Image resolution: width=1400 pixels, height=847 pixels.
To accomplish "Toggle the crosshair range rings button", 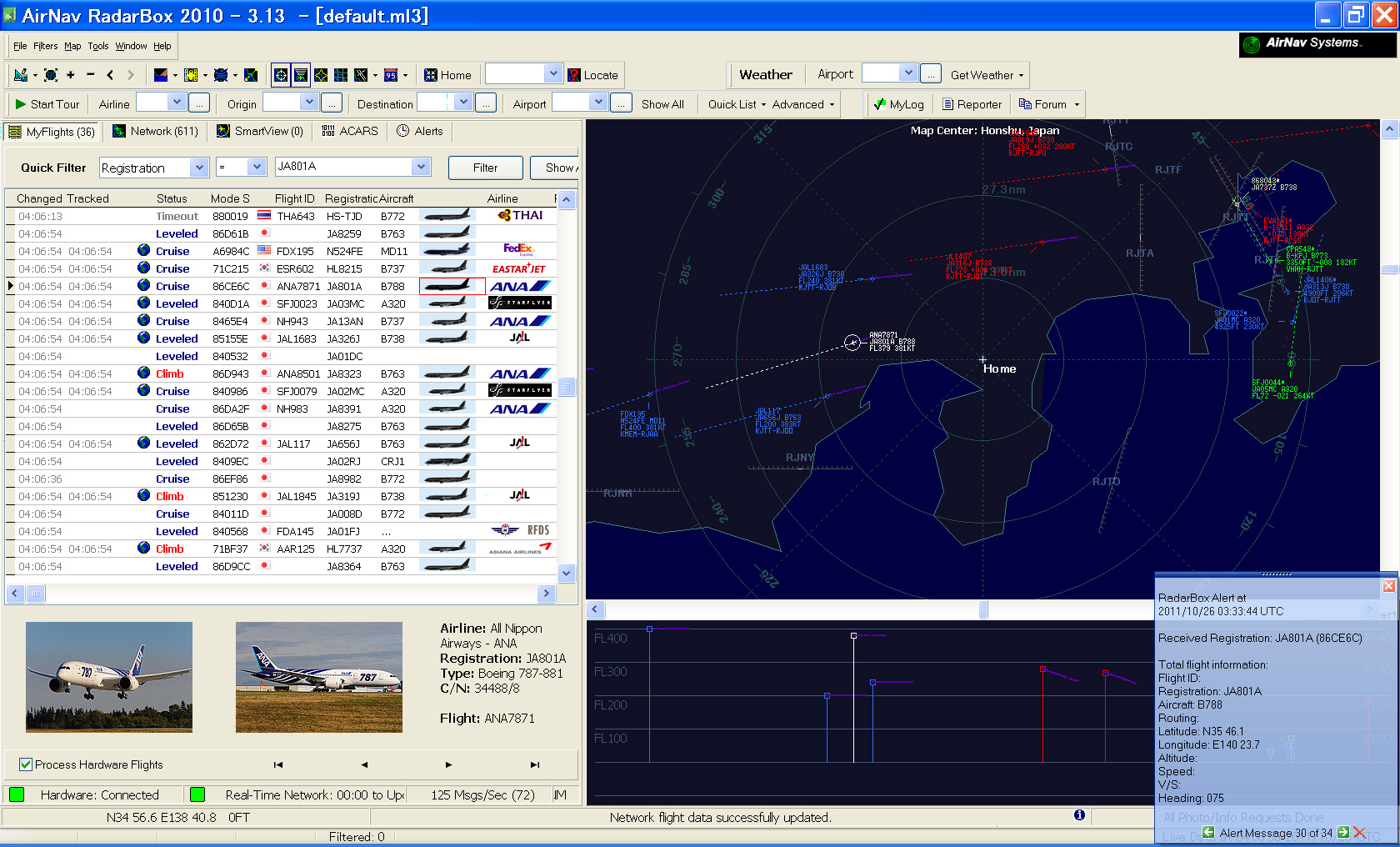I will point(281,75).
